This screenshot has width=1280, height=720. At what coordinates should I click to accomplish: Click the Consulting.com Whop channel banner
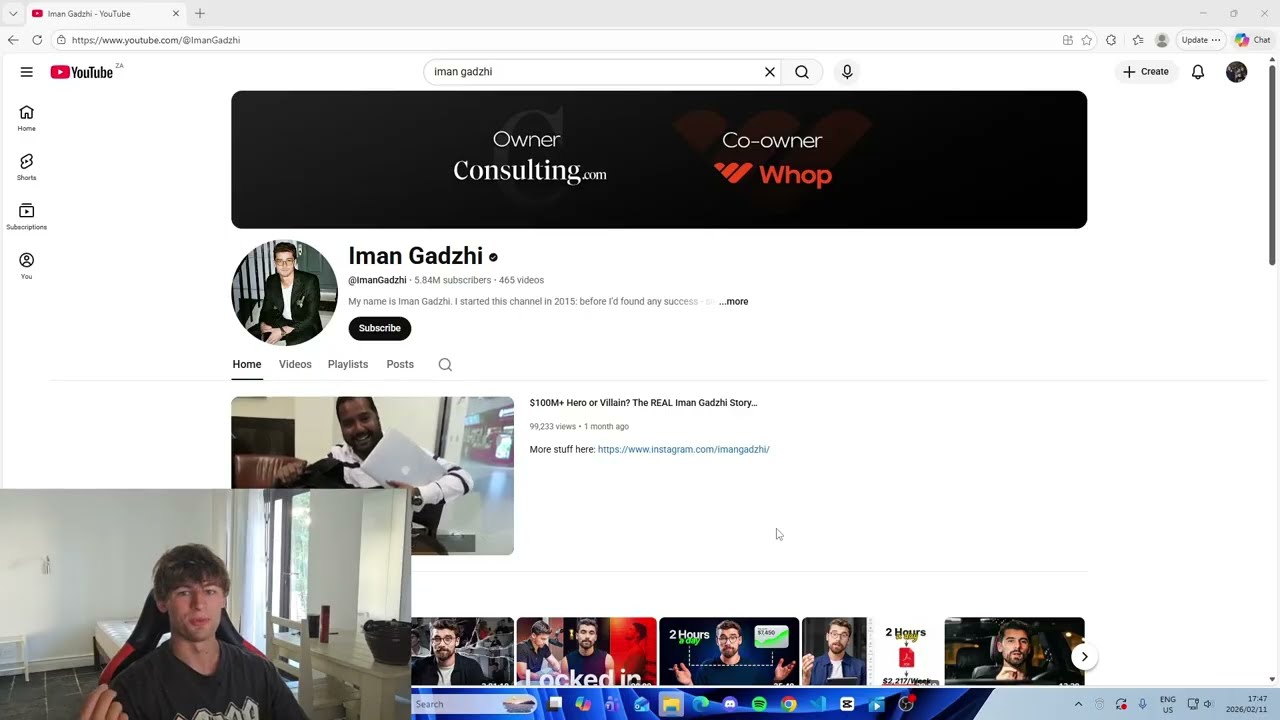[659, 160]
